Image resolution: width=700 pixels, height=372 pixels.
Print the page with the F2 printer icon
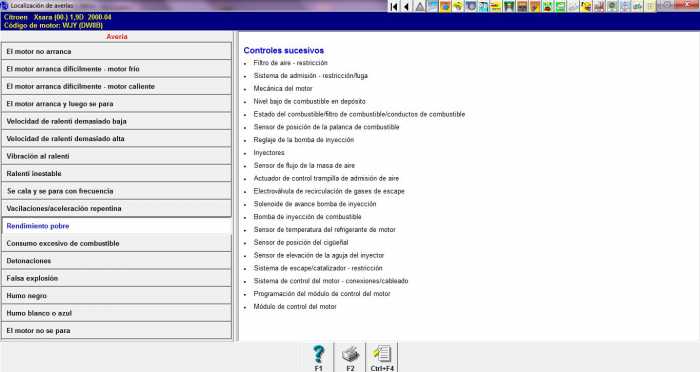[x=350, y=358]
